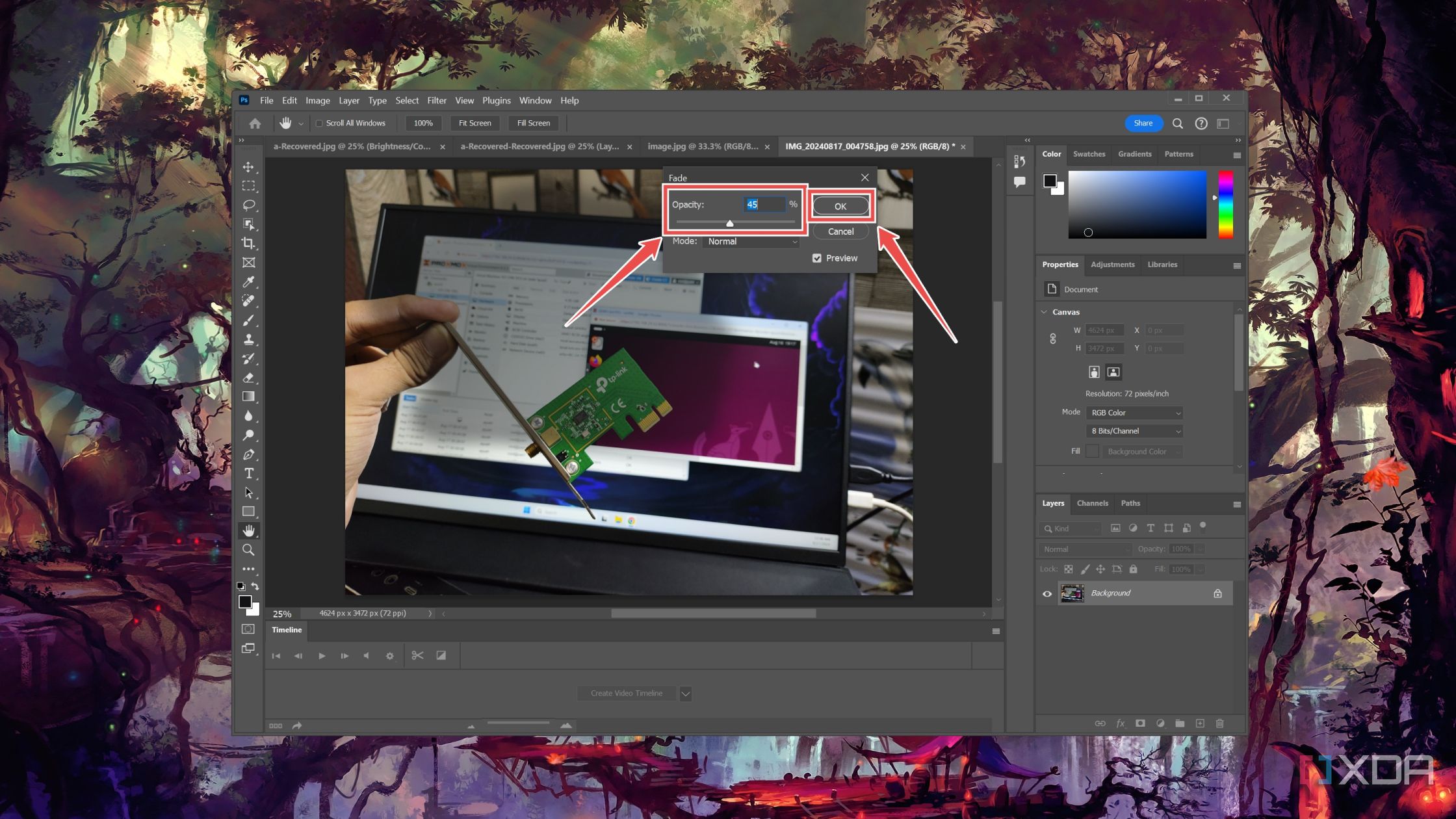Delete layer with trash icon

coord(1219,723)
